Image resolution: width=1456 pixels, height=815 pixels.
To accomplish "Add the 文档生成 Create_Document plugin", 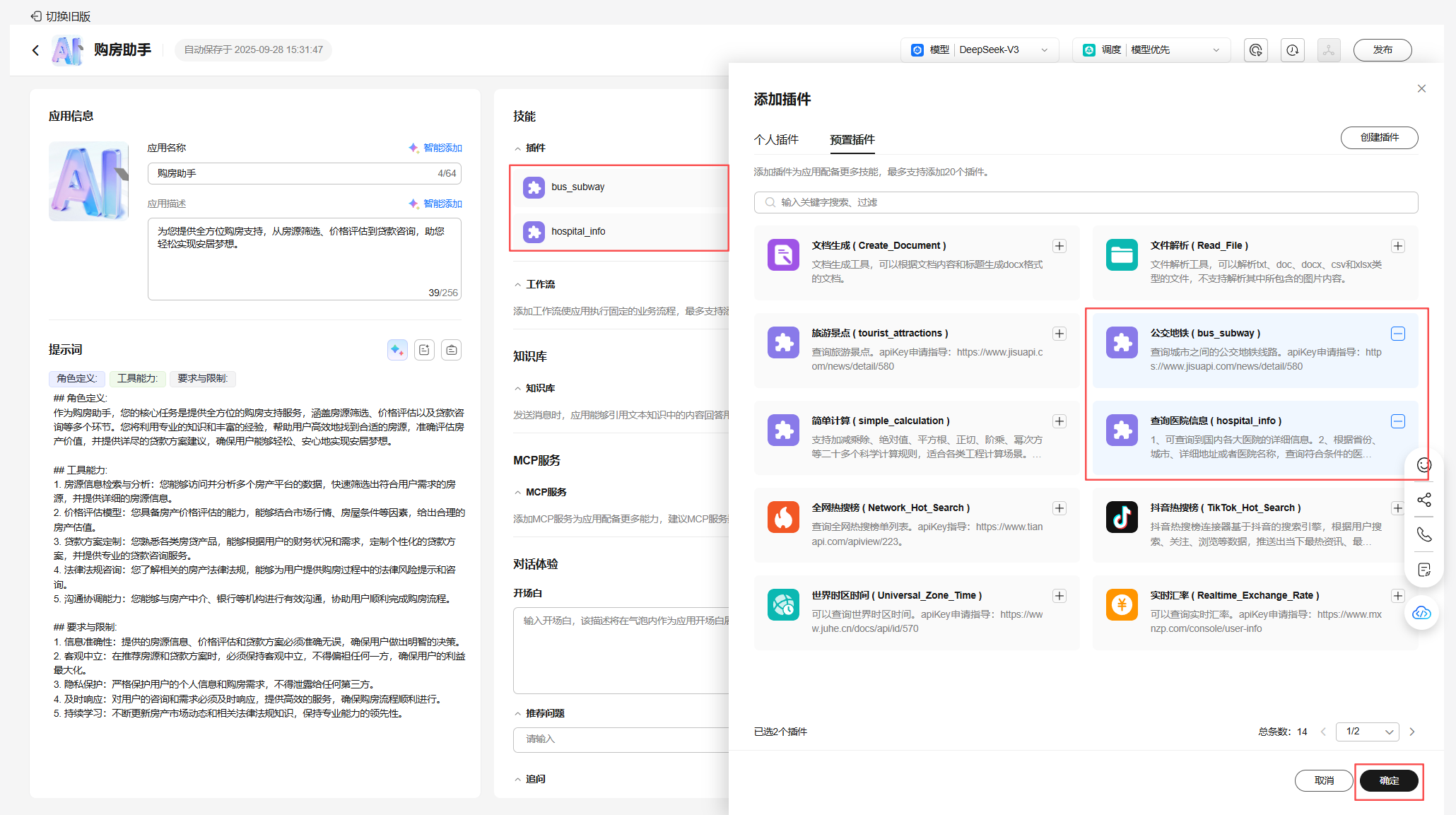I will pos(1059,246).
